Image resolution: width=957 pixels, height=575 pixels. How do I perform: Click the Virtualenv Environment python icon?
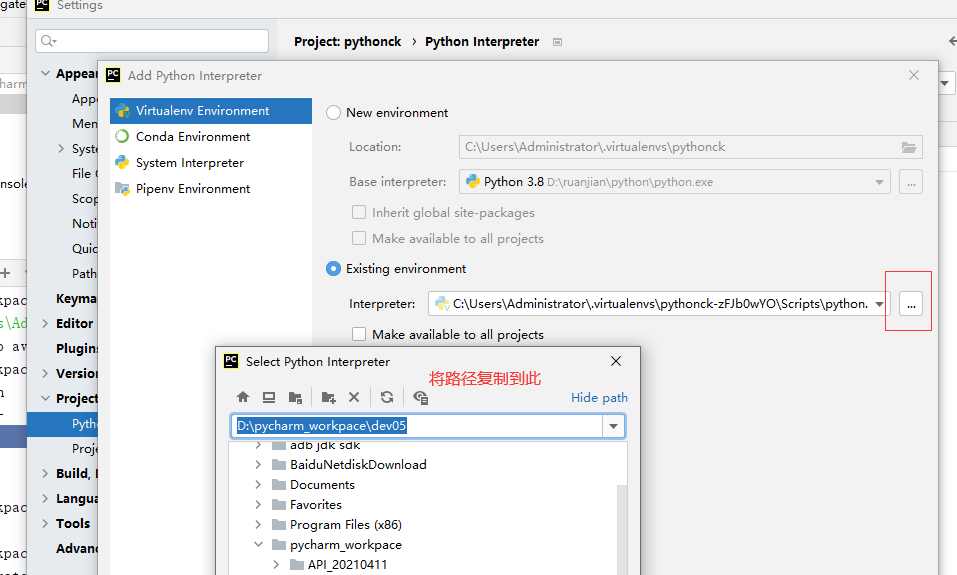(x=123, y=110)
